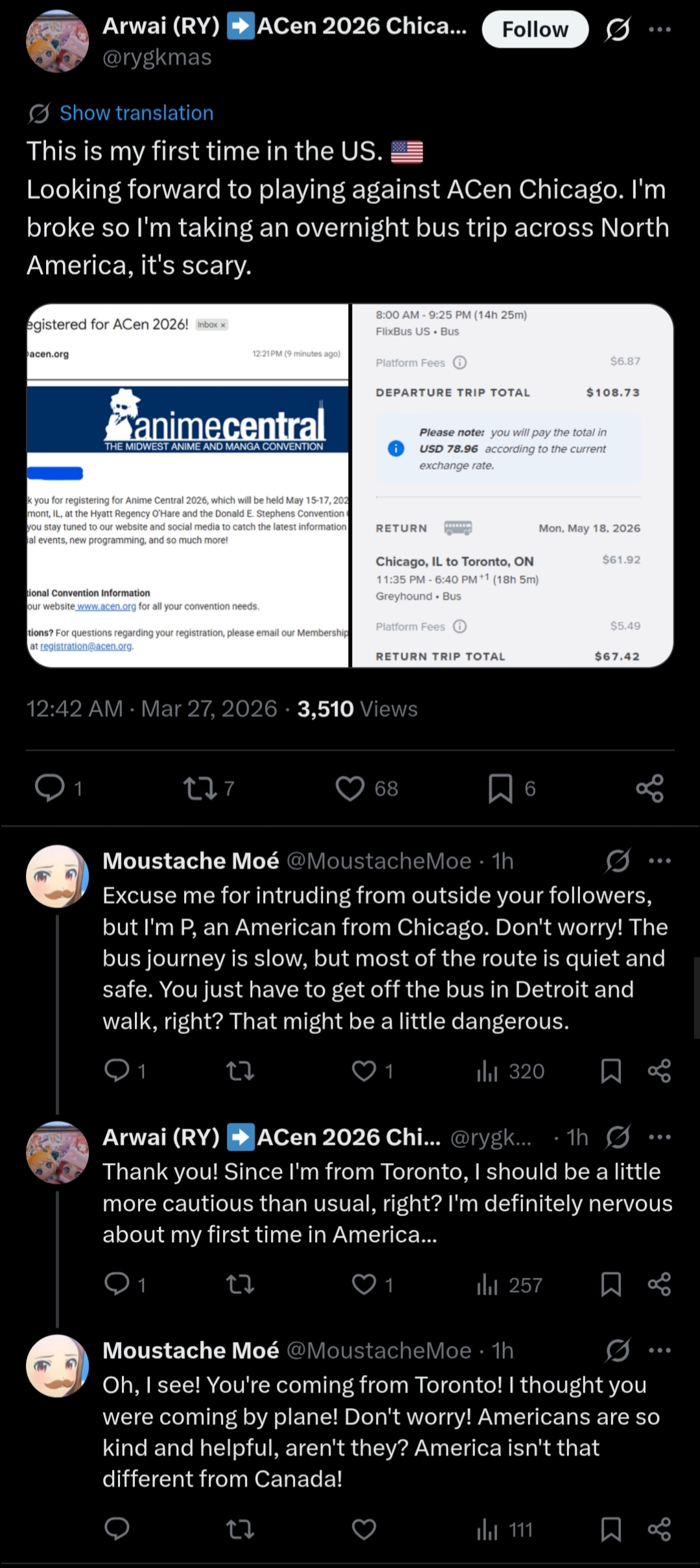700x1568 pixels.
Task: Share Moustache Moé's last reply
Action: coord(659,1530)
